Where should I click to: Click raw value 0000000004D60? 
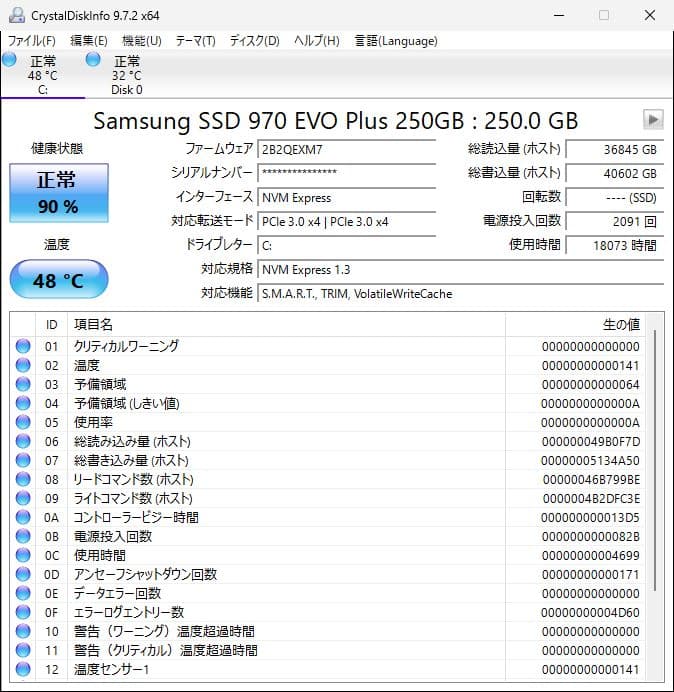click(590, 613)
